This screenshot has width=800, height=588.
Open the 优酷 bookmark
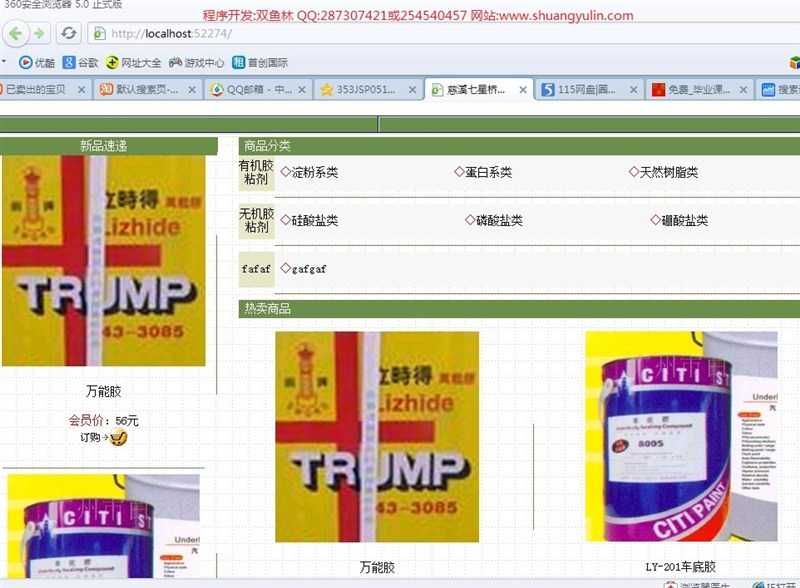(x=37, y=62)
